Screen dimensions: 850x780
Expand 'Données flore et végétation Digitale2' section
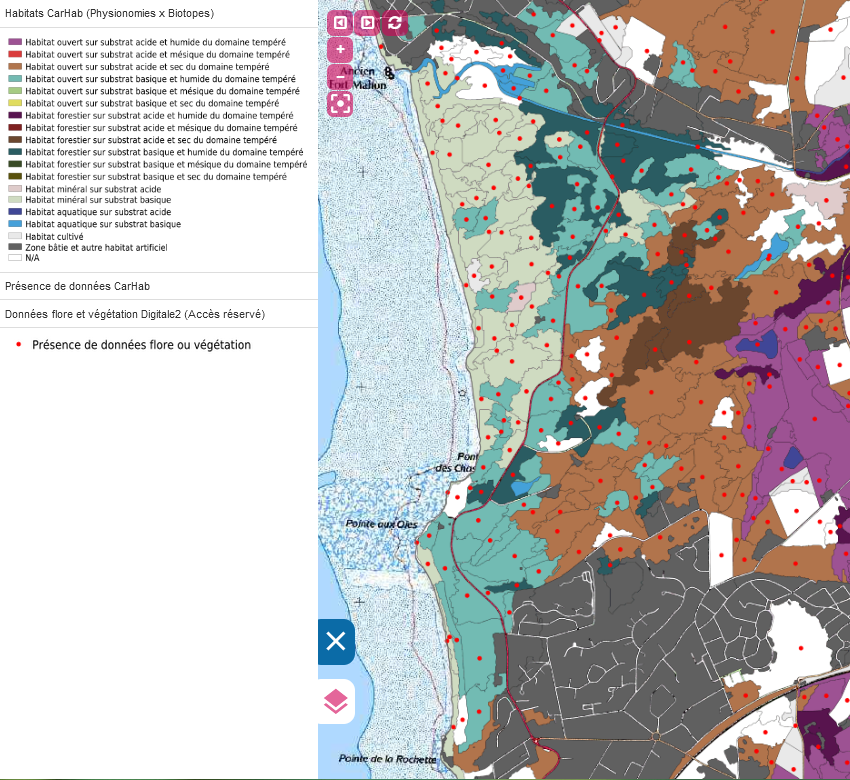(134, 314)
